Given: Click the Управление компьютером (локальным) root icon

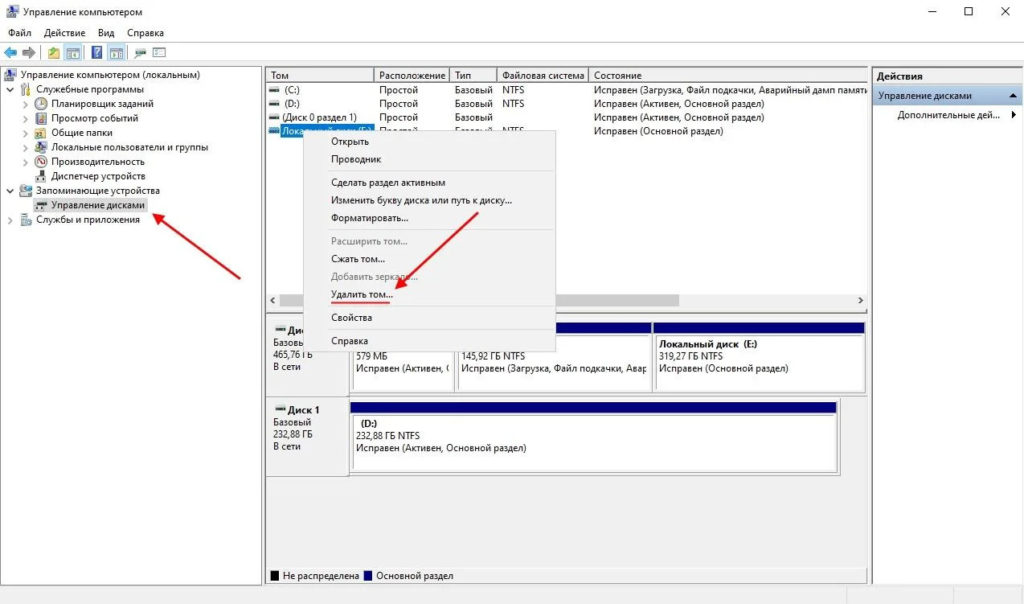Looking at the screenshot, I should pyautogui.click(x=10, y=74).
